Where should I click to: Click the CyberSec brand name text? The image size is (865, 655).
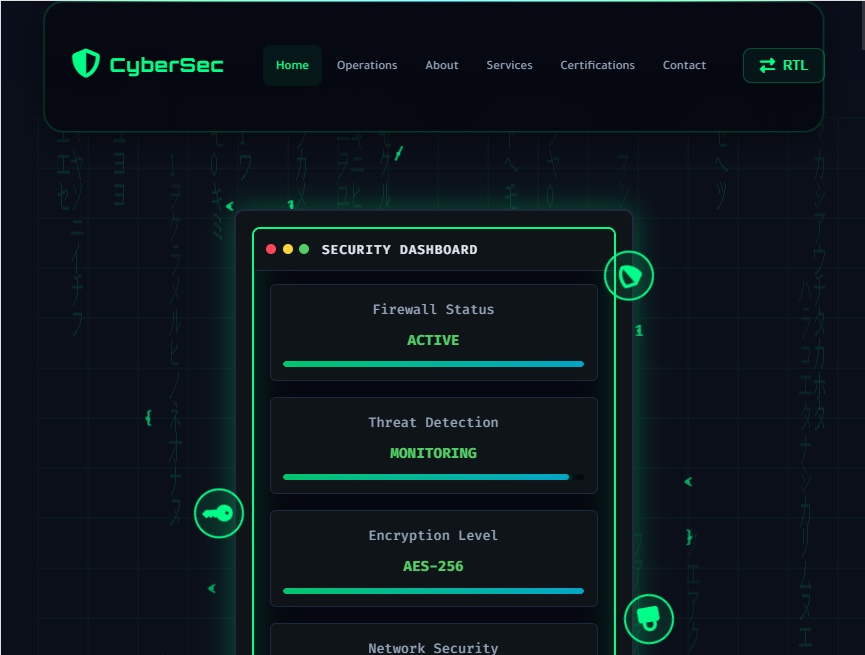(x=167, y=65)
